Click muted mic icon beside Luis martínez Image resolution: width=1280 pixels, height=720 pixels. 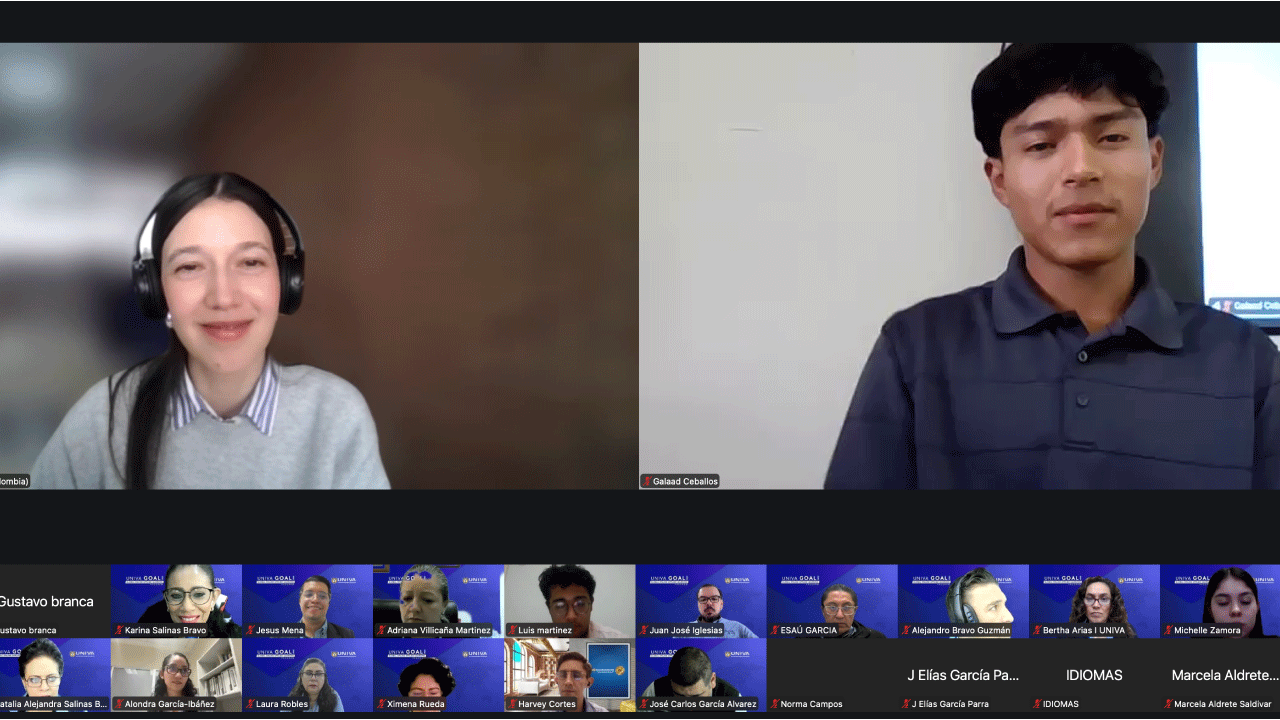(x=512, y=630)
